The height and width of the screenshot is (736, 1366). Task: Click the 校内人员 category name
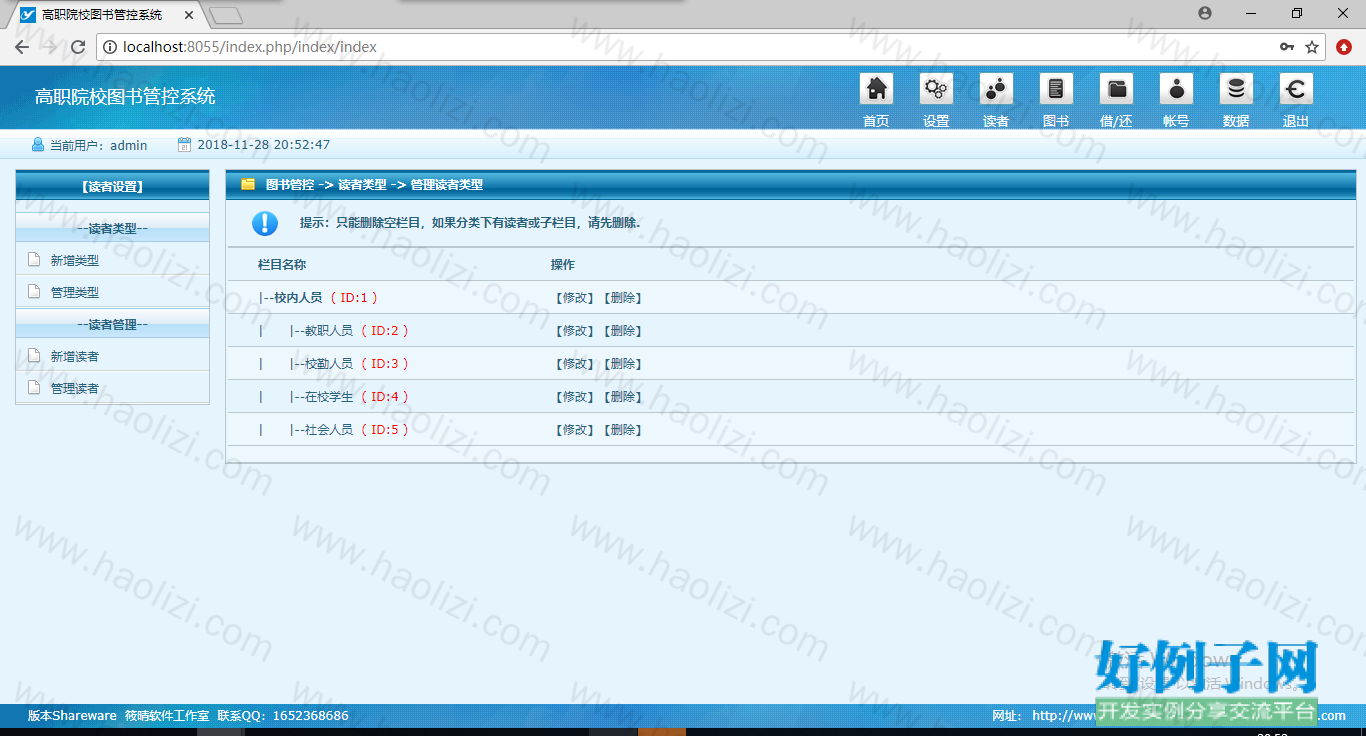tap(298, 298)
